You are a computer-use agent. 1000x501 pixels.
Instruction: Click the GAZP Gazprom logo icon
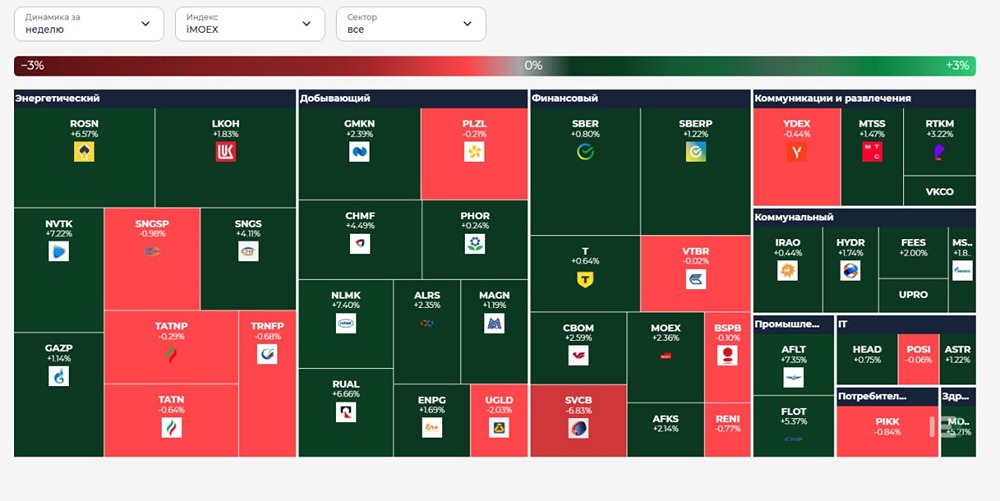[59, 376]
